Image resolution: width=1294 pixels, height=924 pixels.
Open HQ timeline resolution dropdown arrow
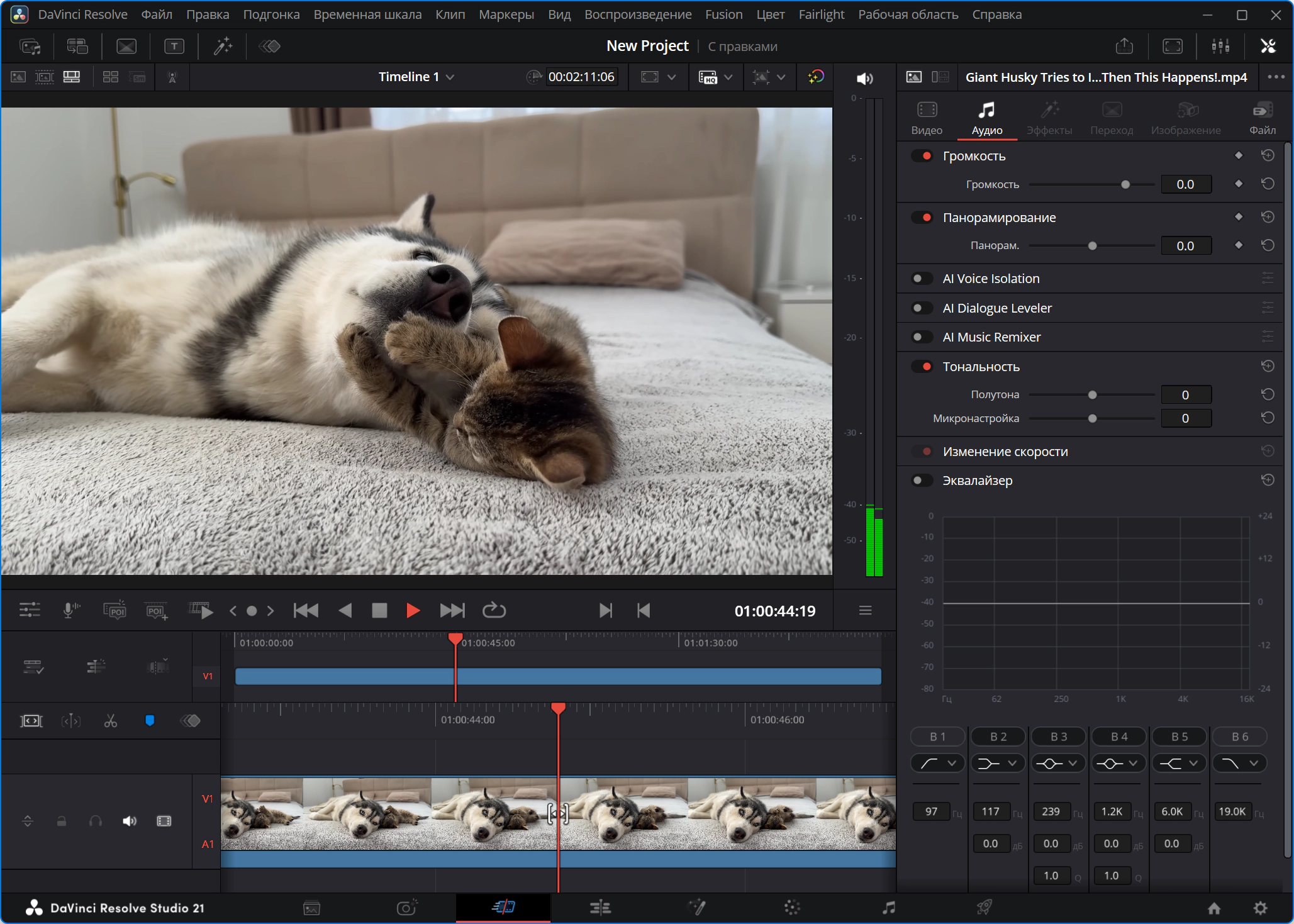click(728, 77)
